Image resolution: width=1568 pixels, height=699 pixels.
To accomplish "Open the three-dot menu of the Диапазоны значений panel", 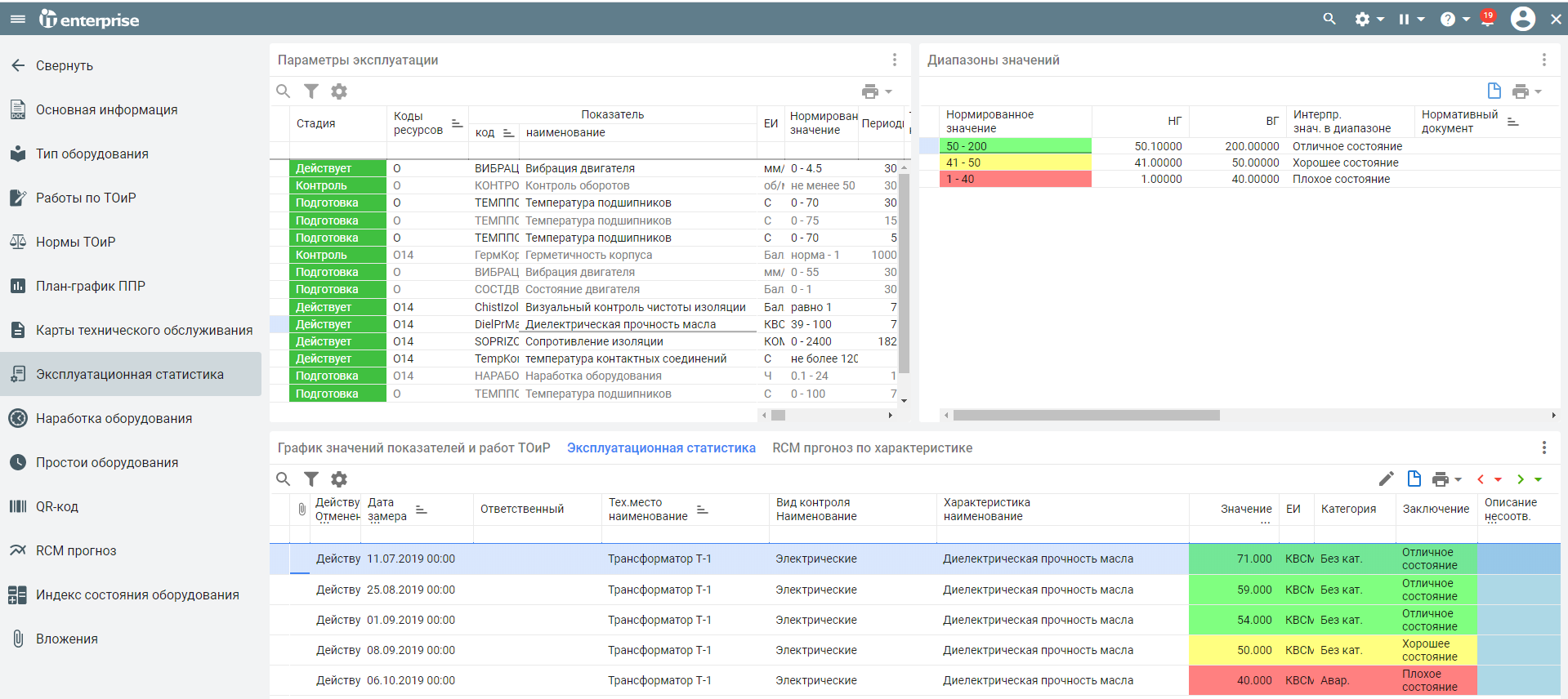I will click(1543, 60).
